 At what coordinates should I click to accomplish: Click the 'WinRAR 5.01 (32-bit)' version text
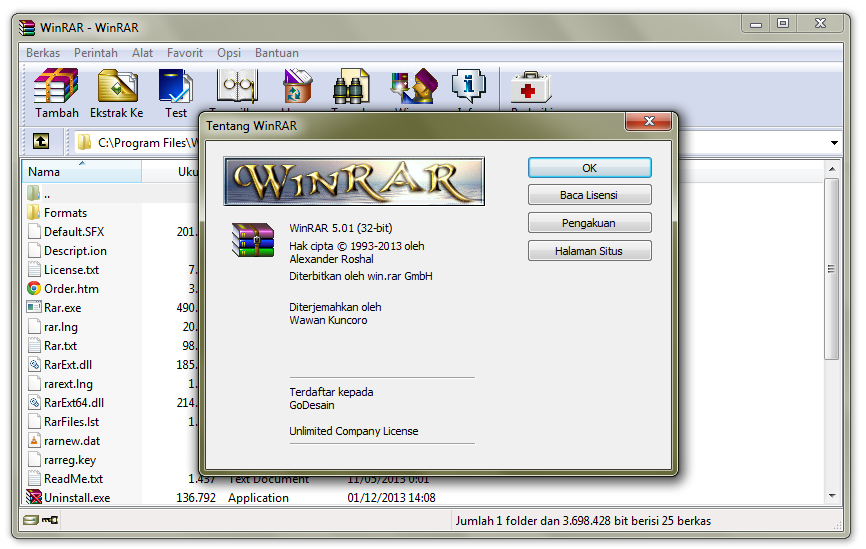click(x=341, y=228)
